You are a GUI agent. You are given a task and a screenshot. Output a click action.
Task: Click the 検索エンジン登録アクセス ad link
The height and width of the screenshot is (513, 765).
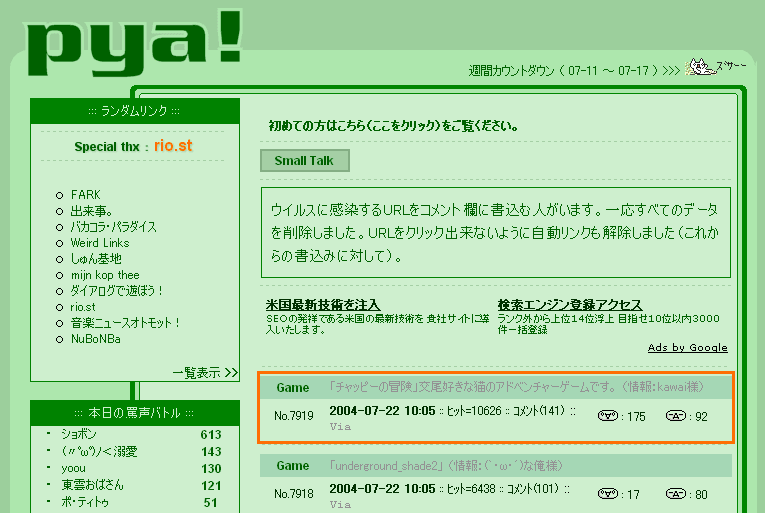570,305
